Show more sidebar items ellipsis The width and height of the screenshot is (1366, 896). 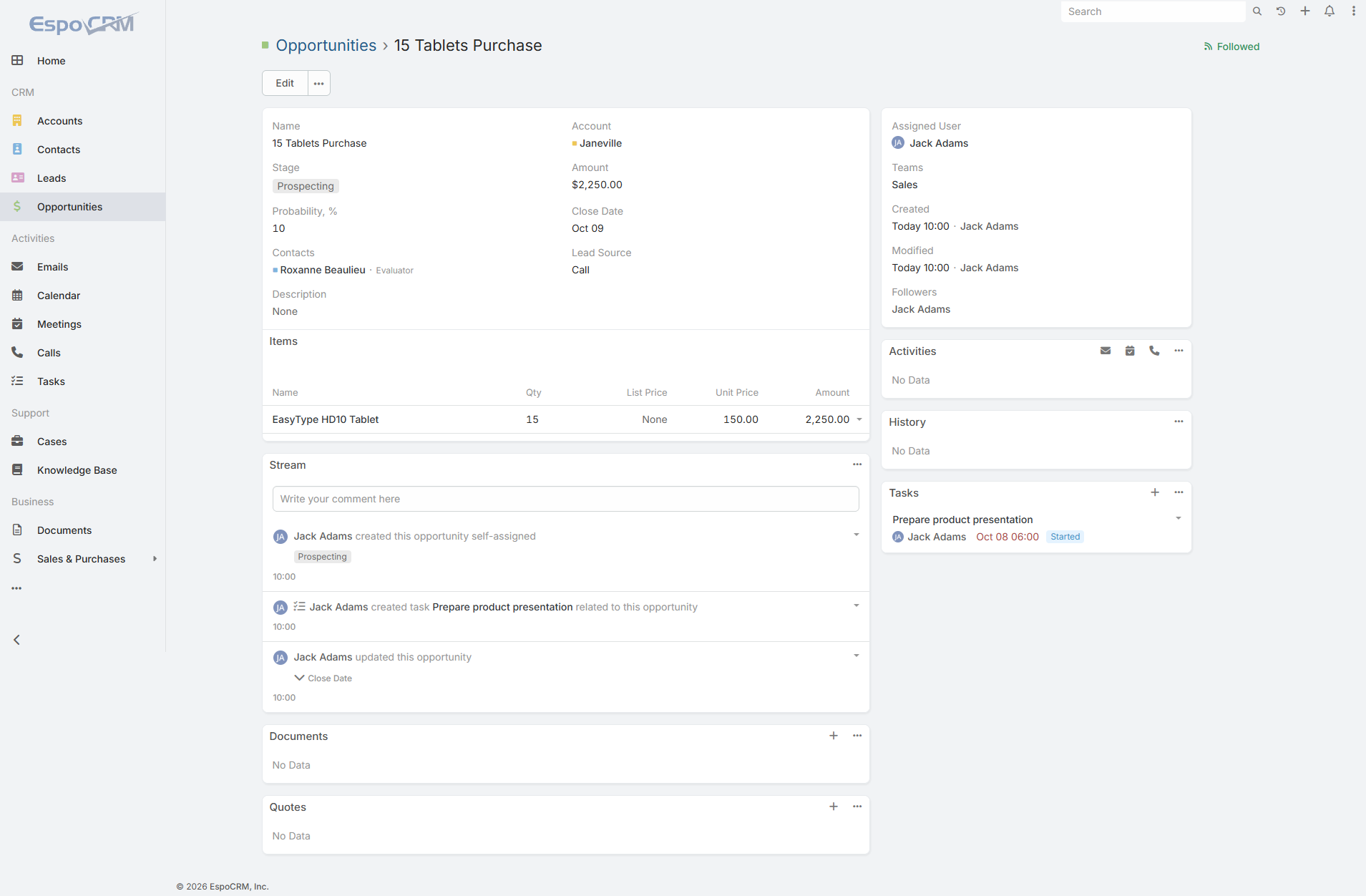click(16, 588)
